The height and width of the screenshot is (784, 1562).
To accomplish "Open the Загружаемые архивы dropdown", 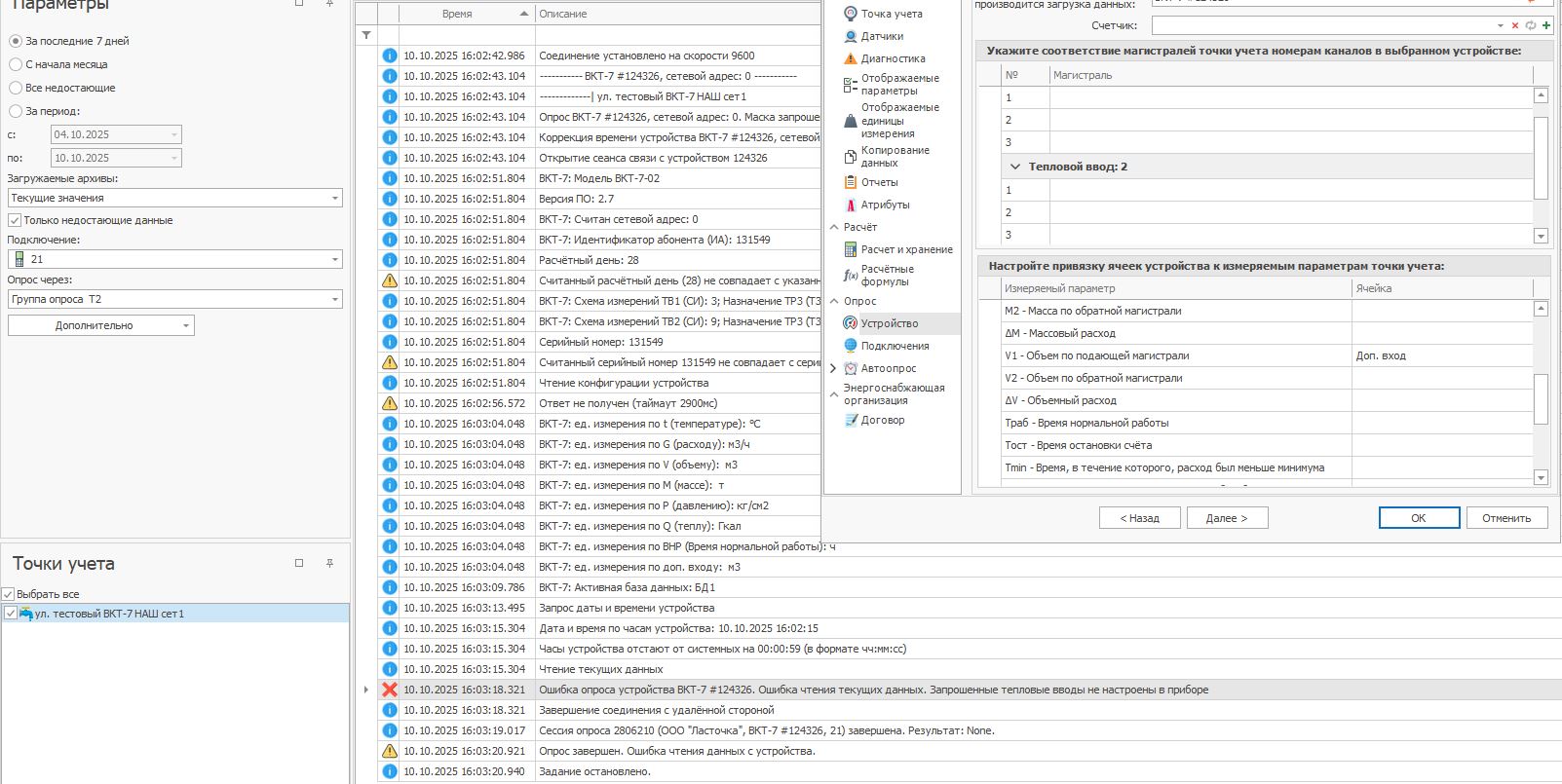I will tap(334, 198).
